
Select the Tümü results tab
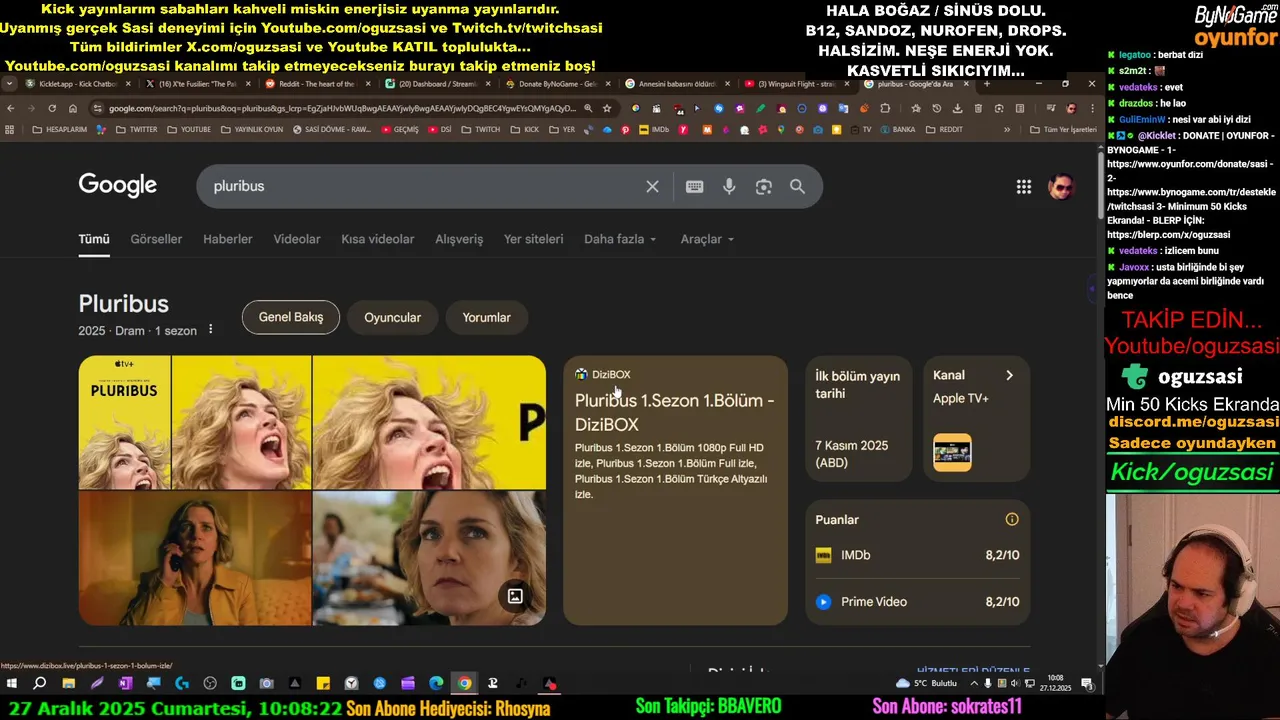pos(94,239)
